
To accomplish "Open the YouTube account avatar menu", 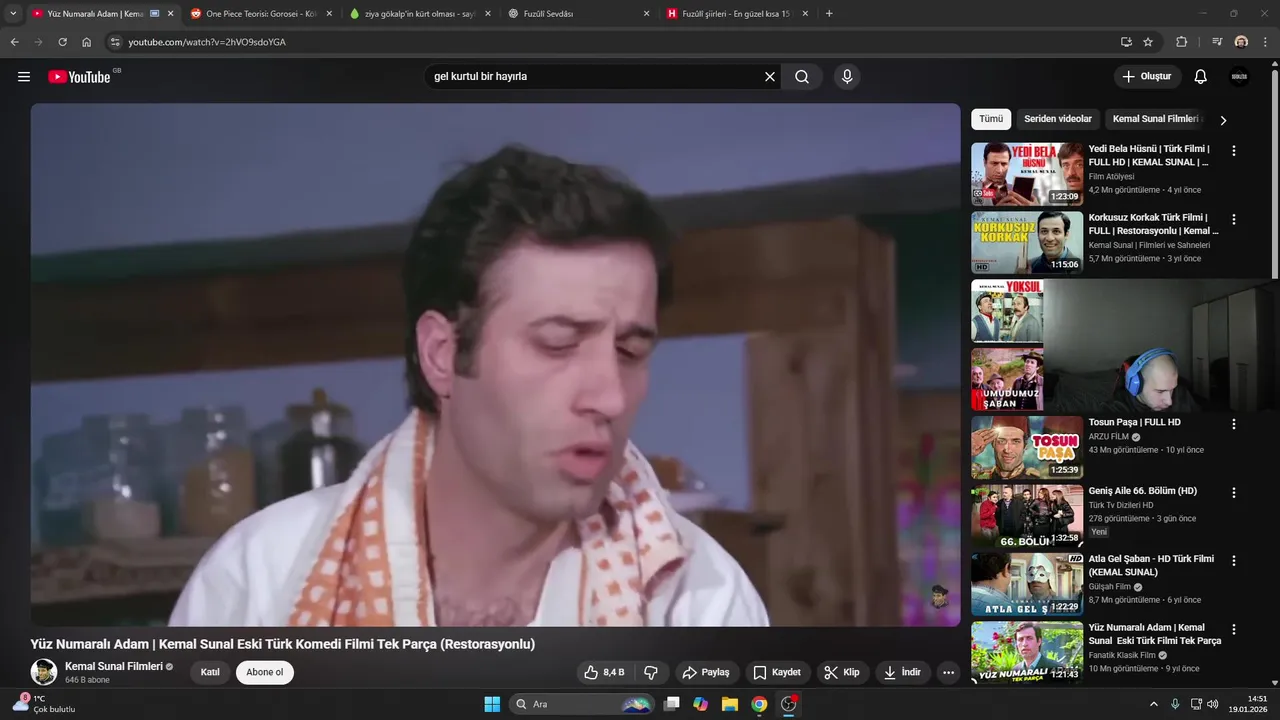I will click(x=1239, y=77).
